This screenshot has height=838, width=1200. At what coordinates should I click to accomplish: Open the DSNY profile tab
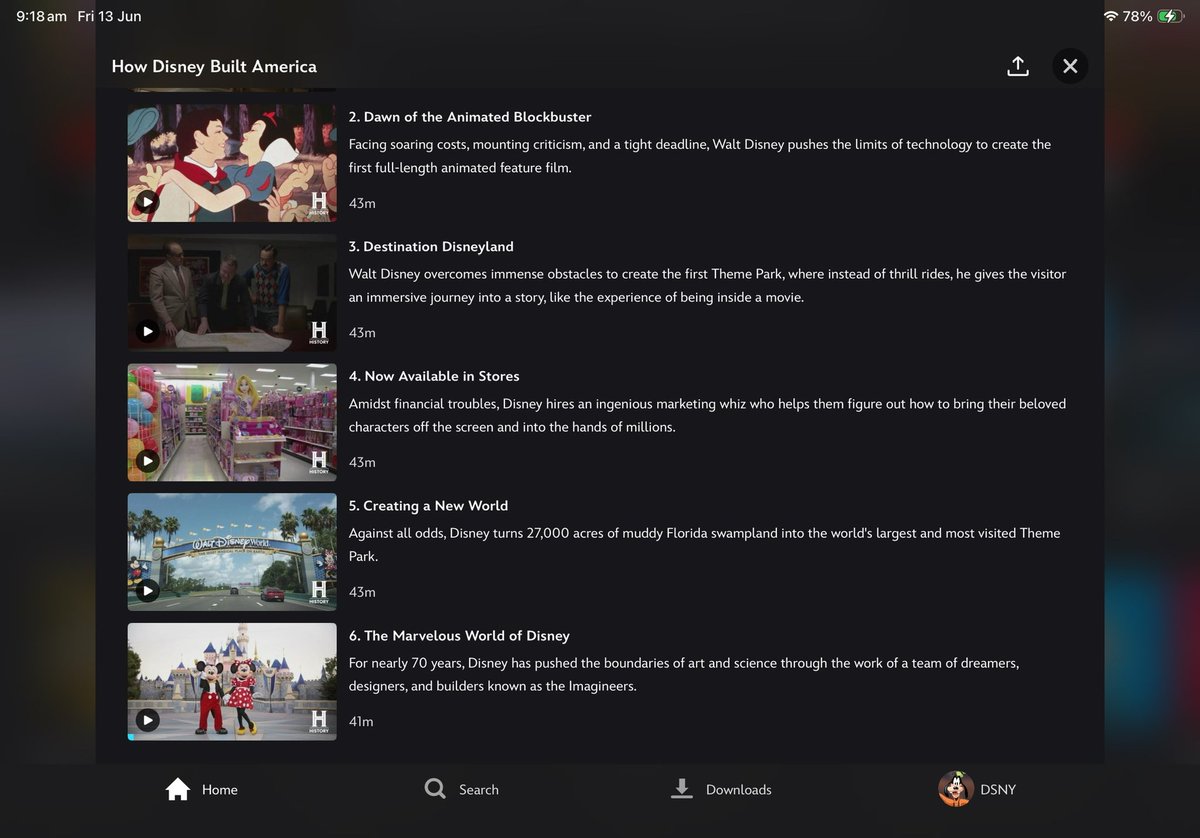point(977,789)
